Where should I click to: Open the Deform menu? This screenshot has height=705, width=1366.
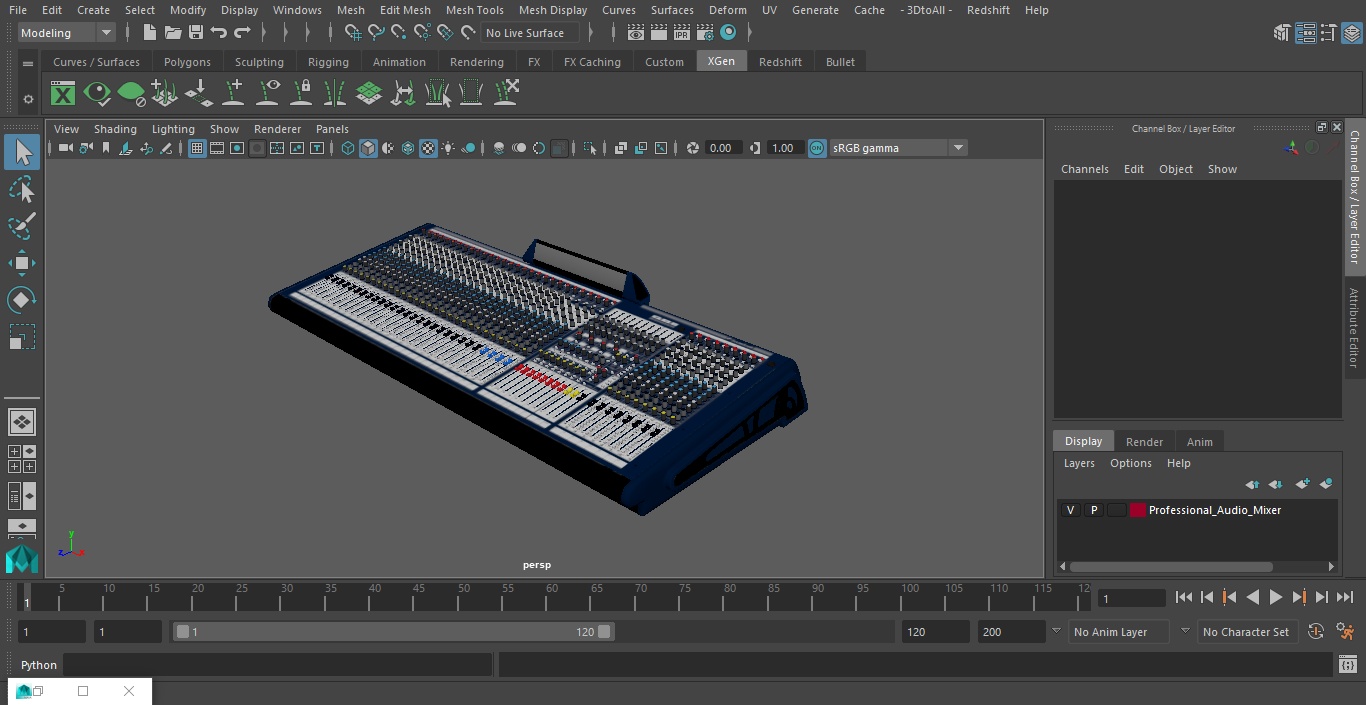(727, 10)
